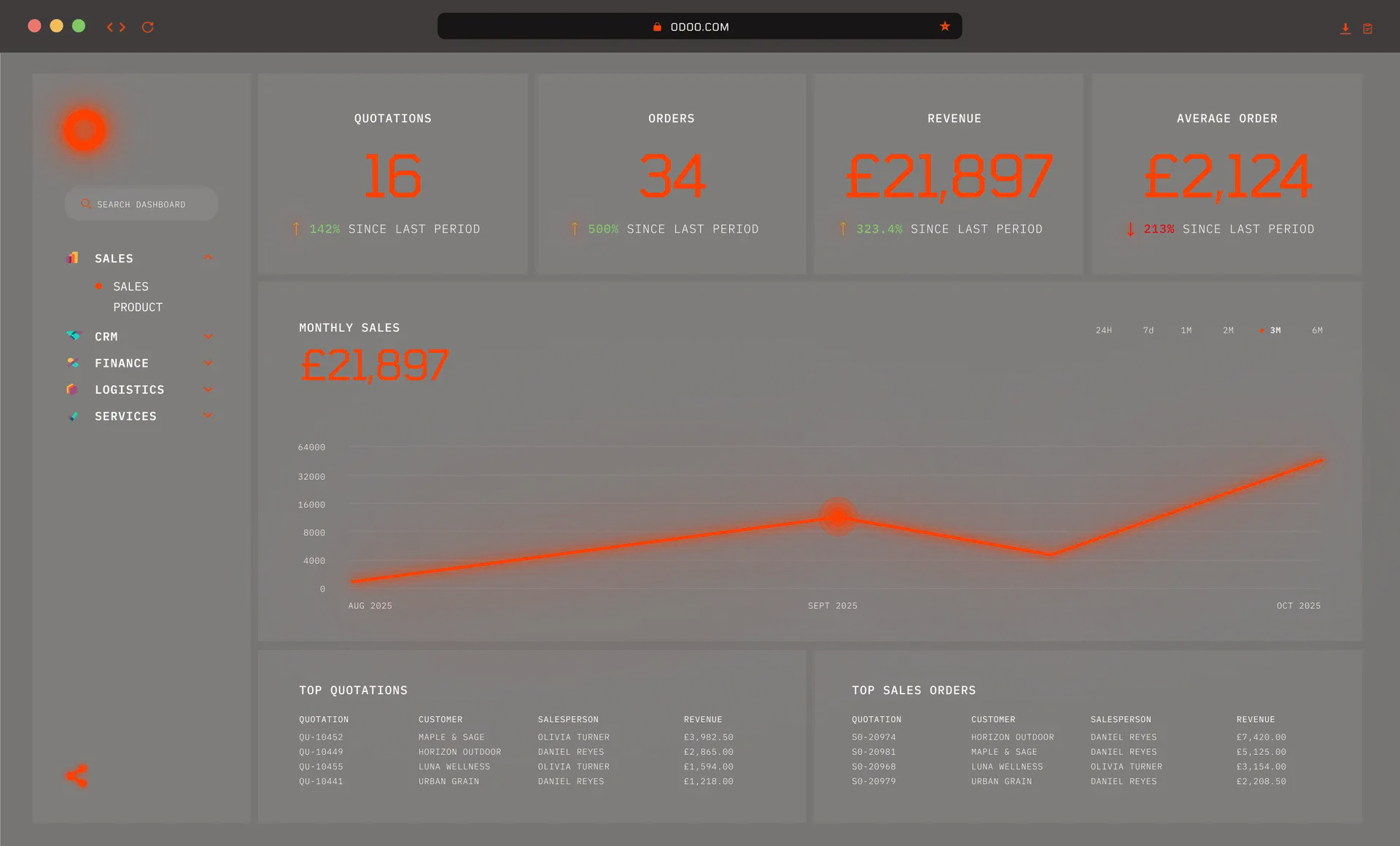1400x846 pixels.
Task: Open the Product submenu item
Action: [138, 307]
